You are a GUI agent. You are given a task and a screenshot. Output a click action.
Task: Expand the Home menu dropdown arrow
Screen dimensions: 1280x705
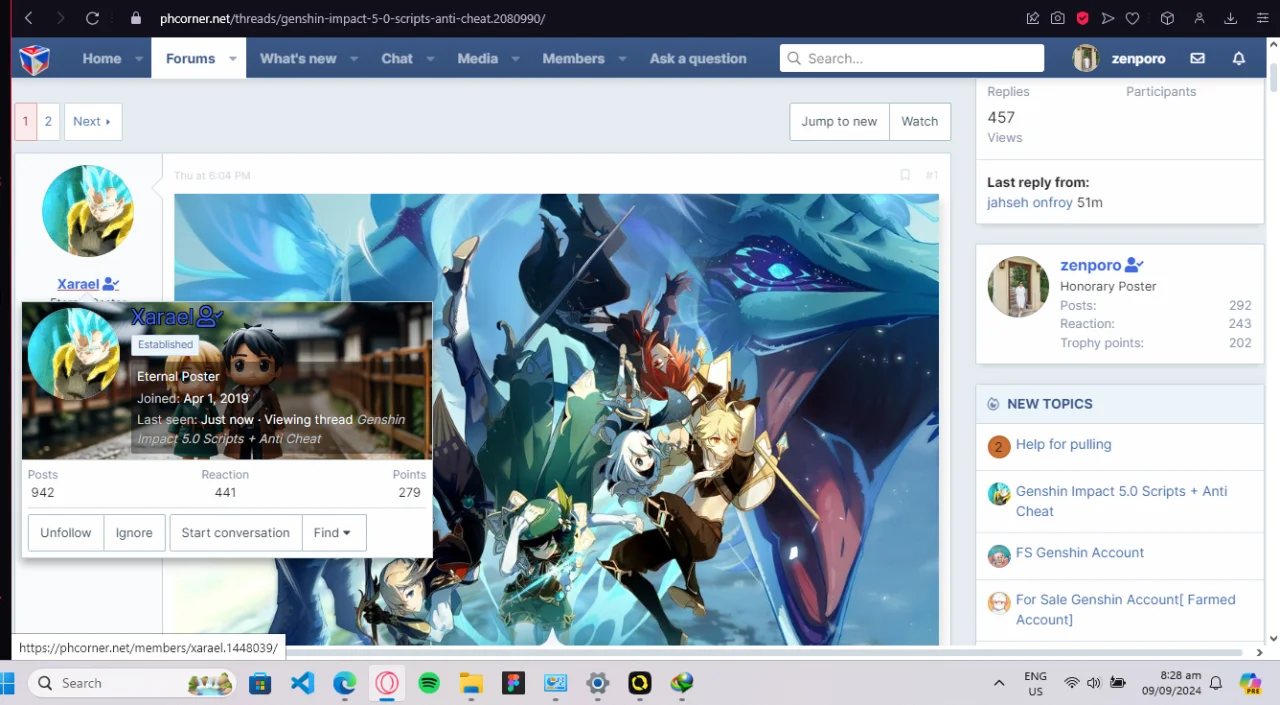pos(139,59)
